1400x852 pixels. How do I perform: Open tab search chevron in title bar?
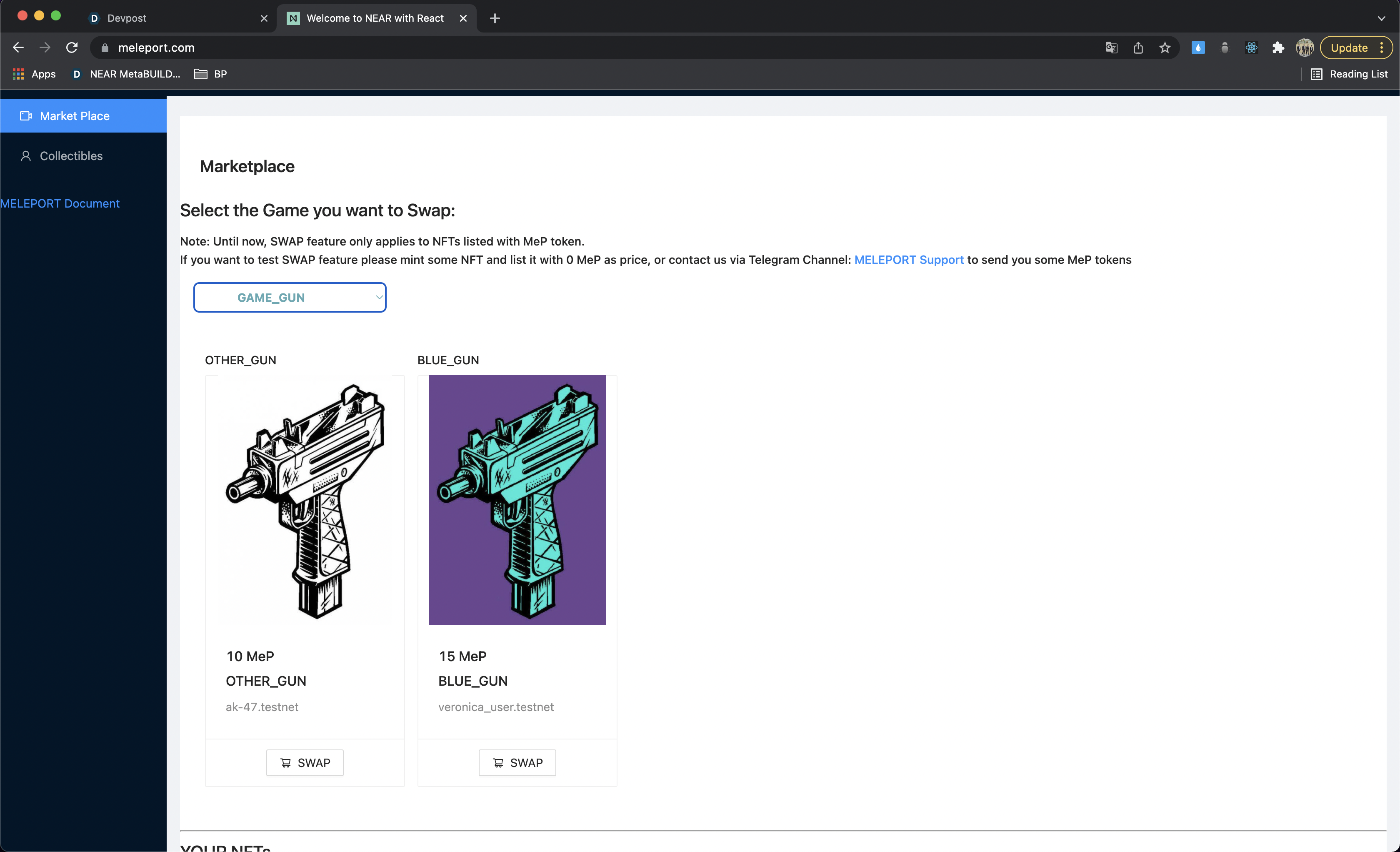click(1381, 18)
